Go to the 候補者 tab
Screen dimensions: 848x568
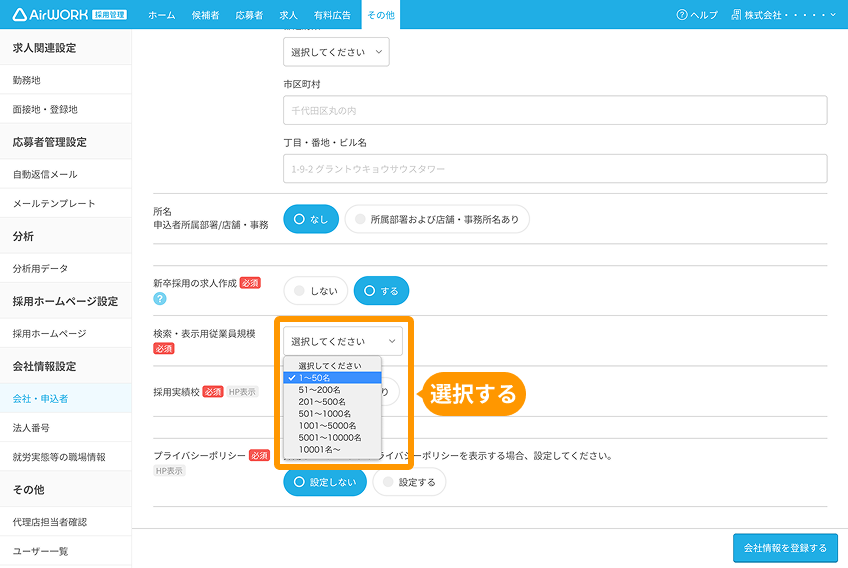tap(204, 15)
